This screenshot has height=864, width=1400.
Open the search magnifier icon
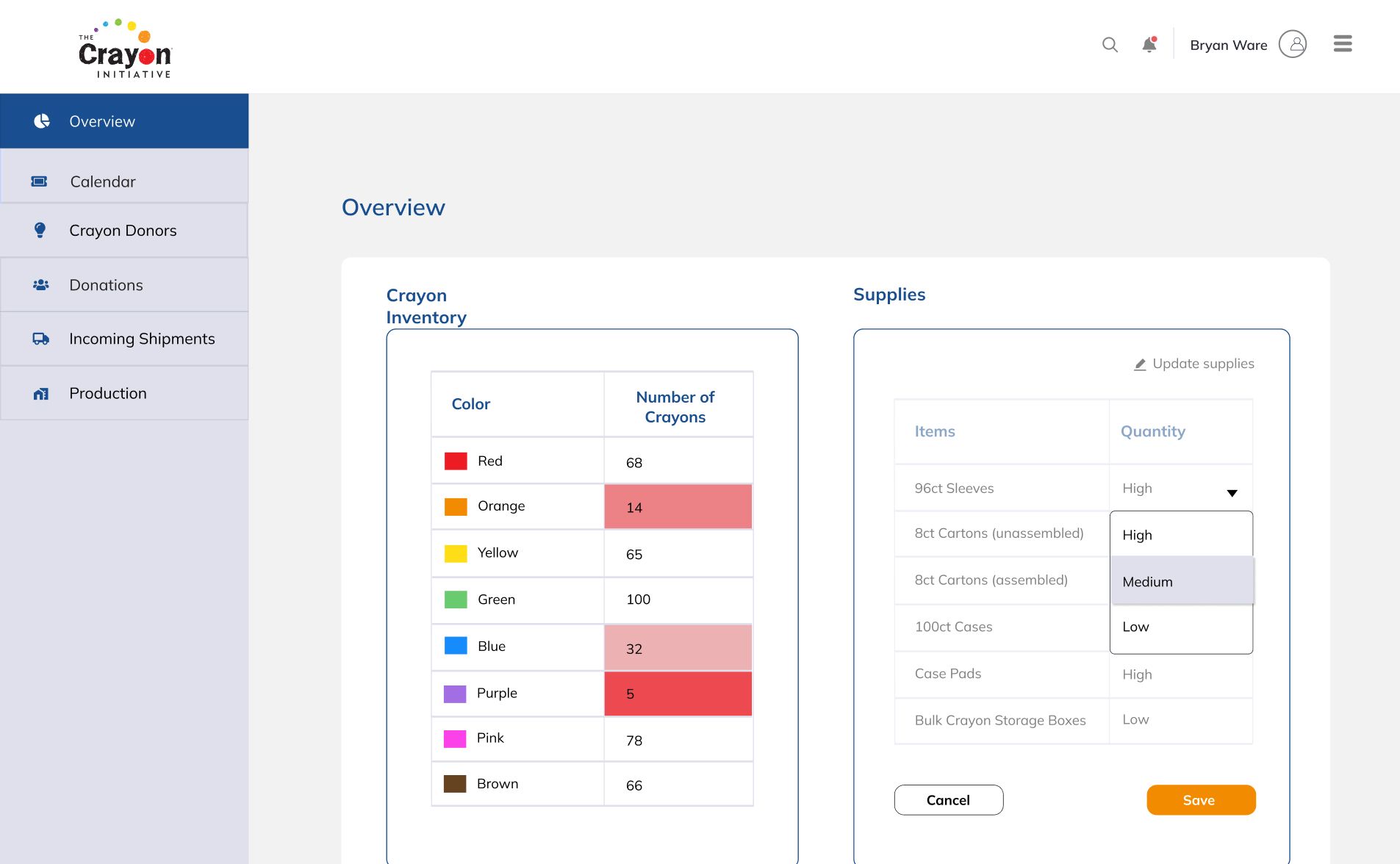tap(1110, 45)
